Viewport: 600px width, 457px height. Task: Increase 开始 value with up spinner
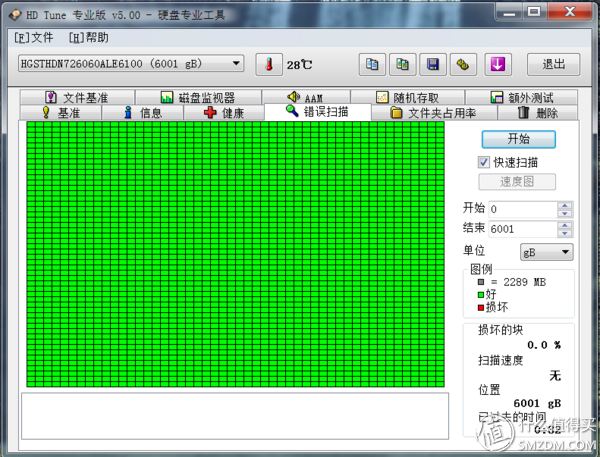pyautogui.click(x=565, y=206)
